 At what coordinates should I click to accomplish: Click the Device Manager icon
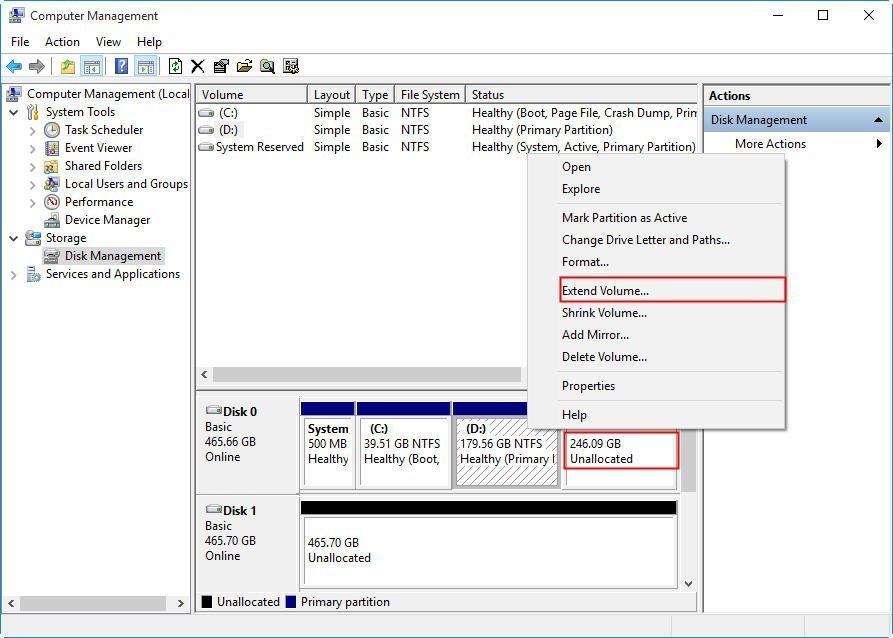click(52, 220)
